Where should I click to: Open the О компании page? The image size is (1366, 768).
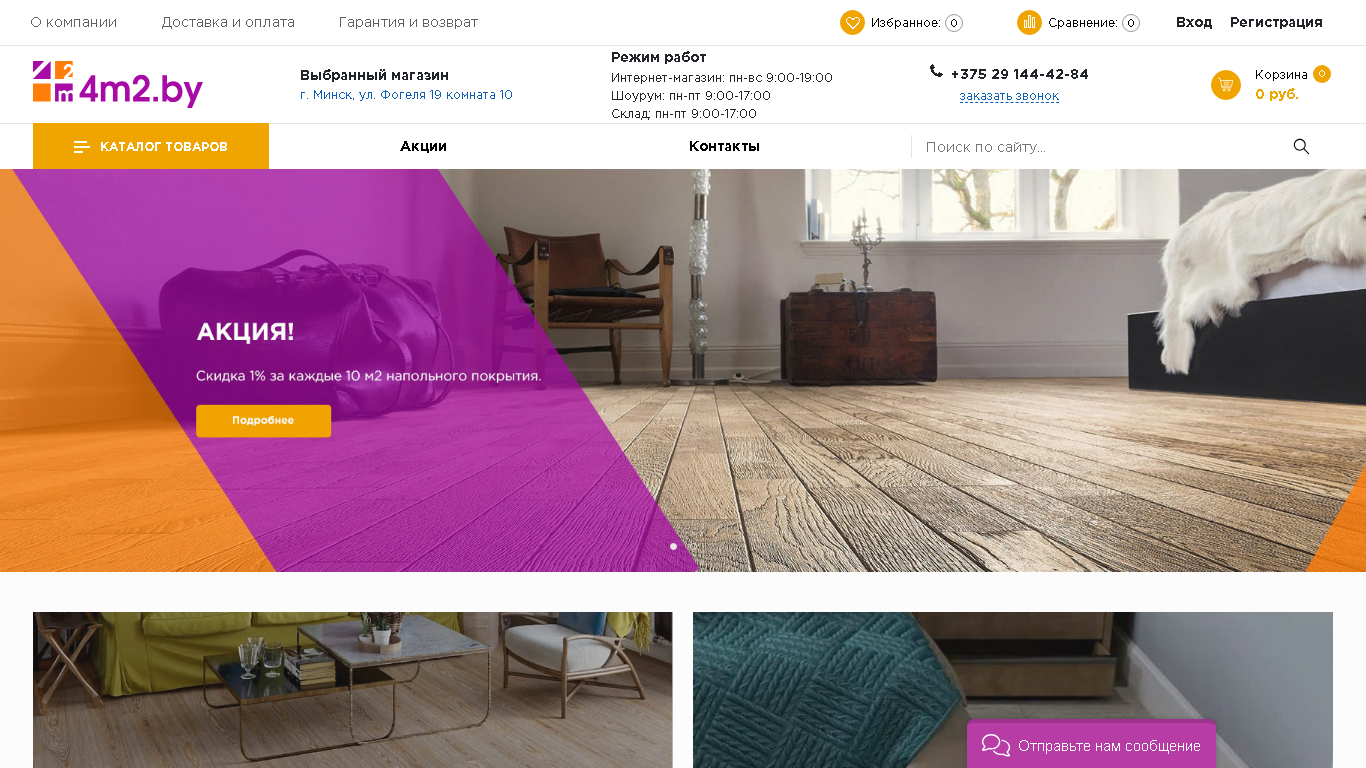click(74, 22)
